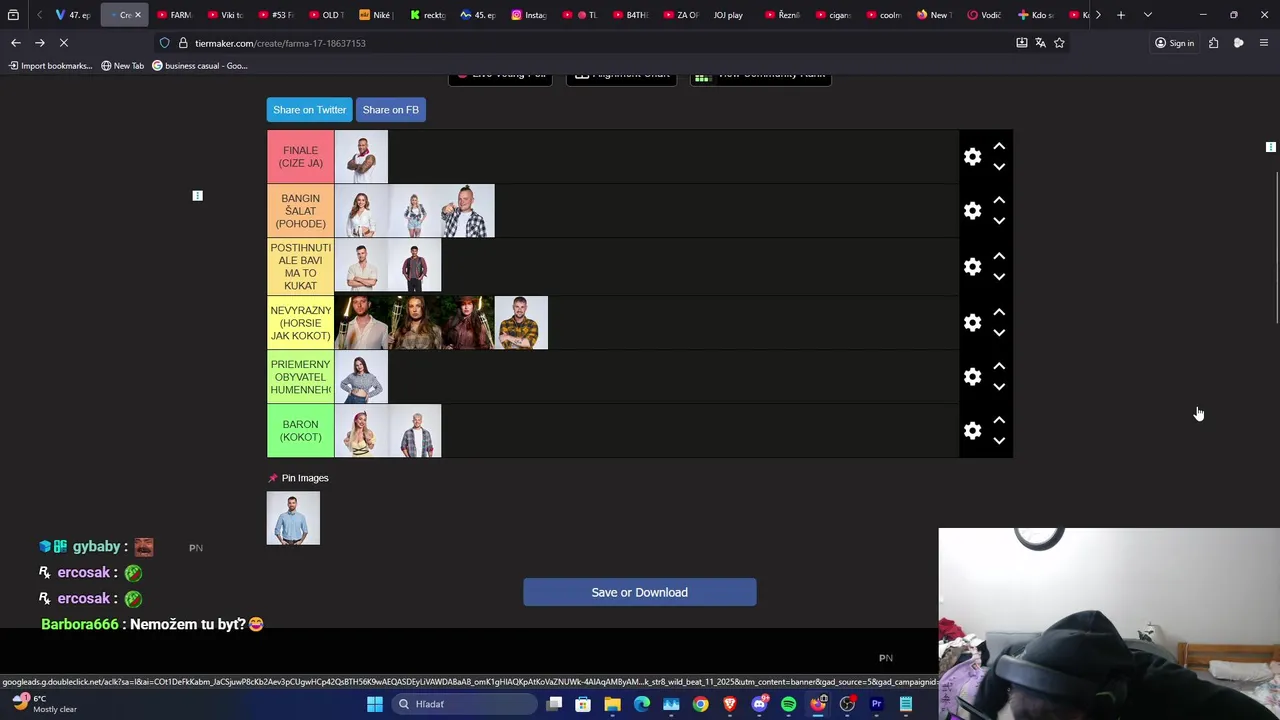Select the contestant image in FINALE tier
The width and height of the screenshot is (1280, 720).
click(361, 157)
